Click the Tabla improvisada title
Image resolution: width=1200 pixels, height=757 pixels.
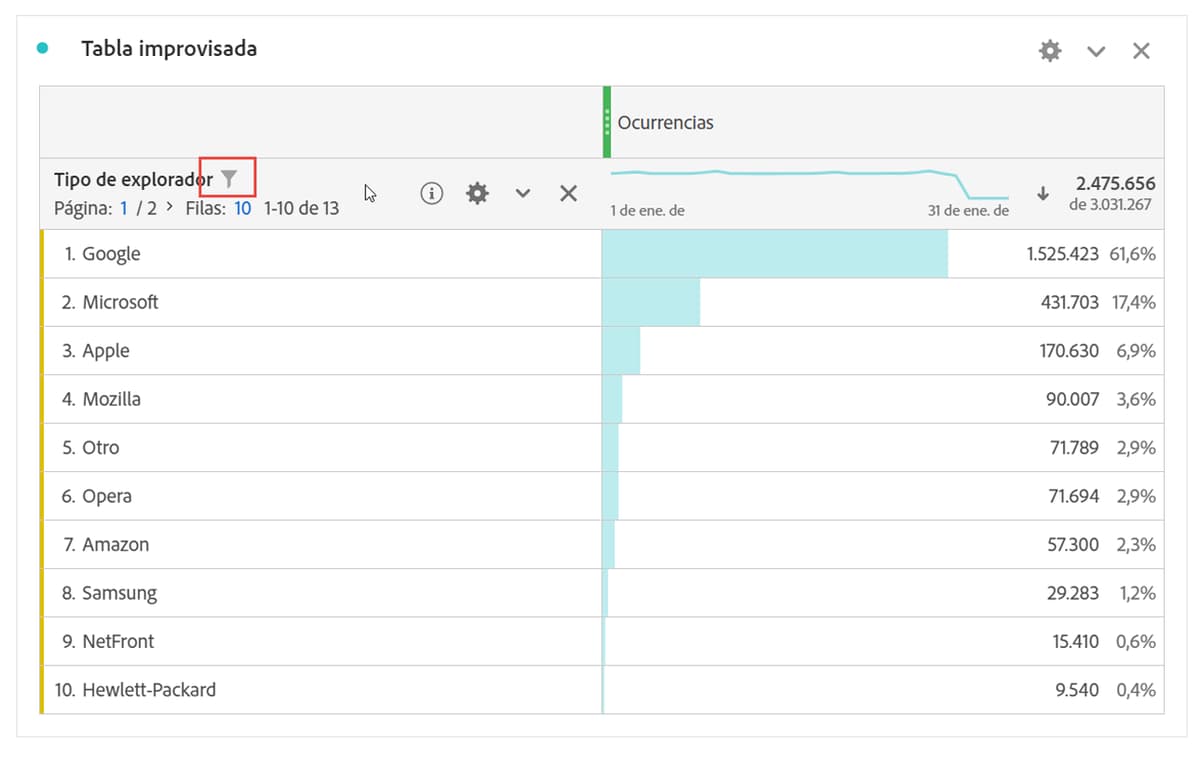[170, 47]
